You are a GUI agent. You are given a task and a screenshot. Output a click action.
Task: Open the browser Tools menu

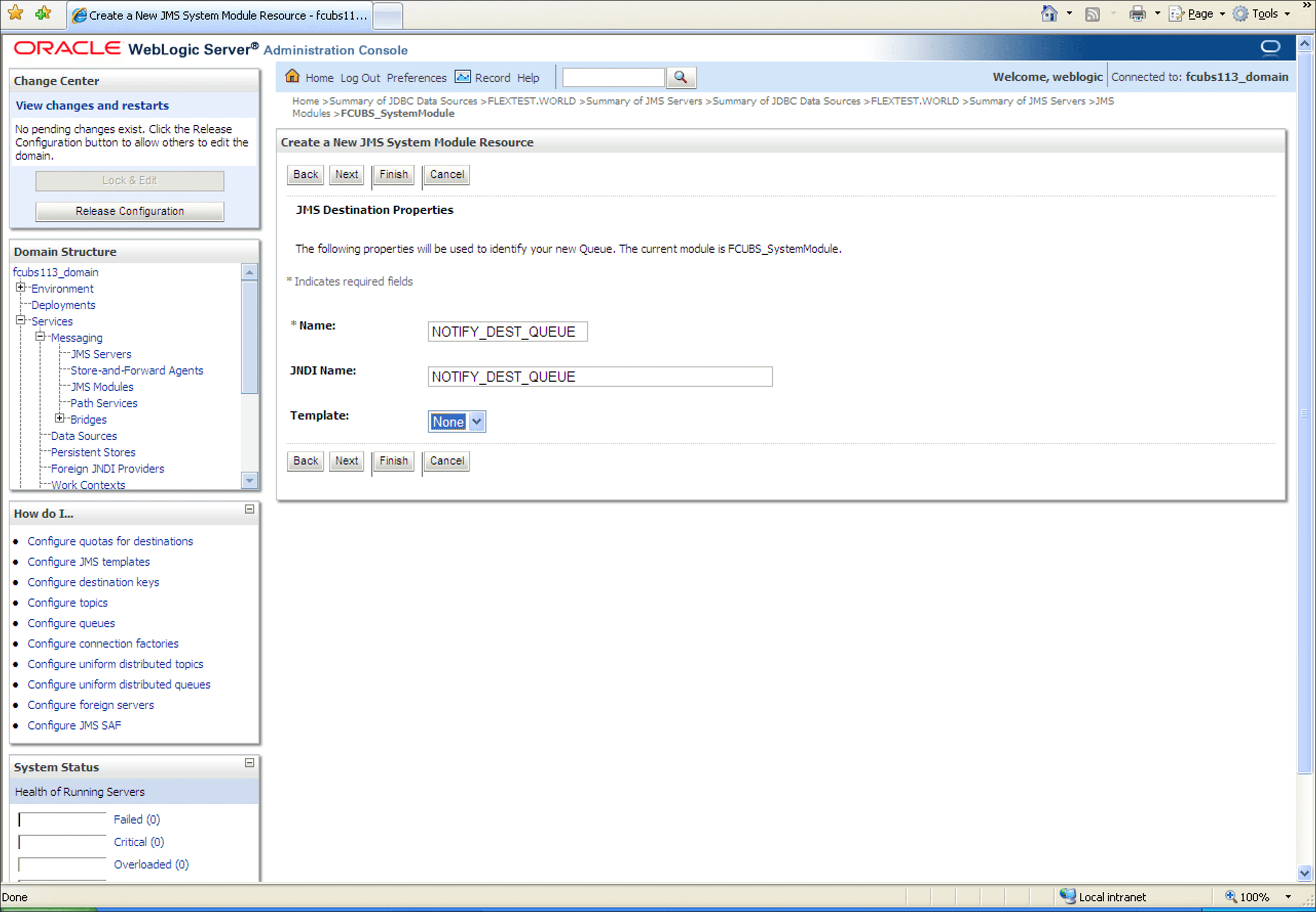click(x=1264, y=14)
